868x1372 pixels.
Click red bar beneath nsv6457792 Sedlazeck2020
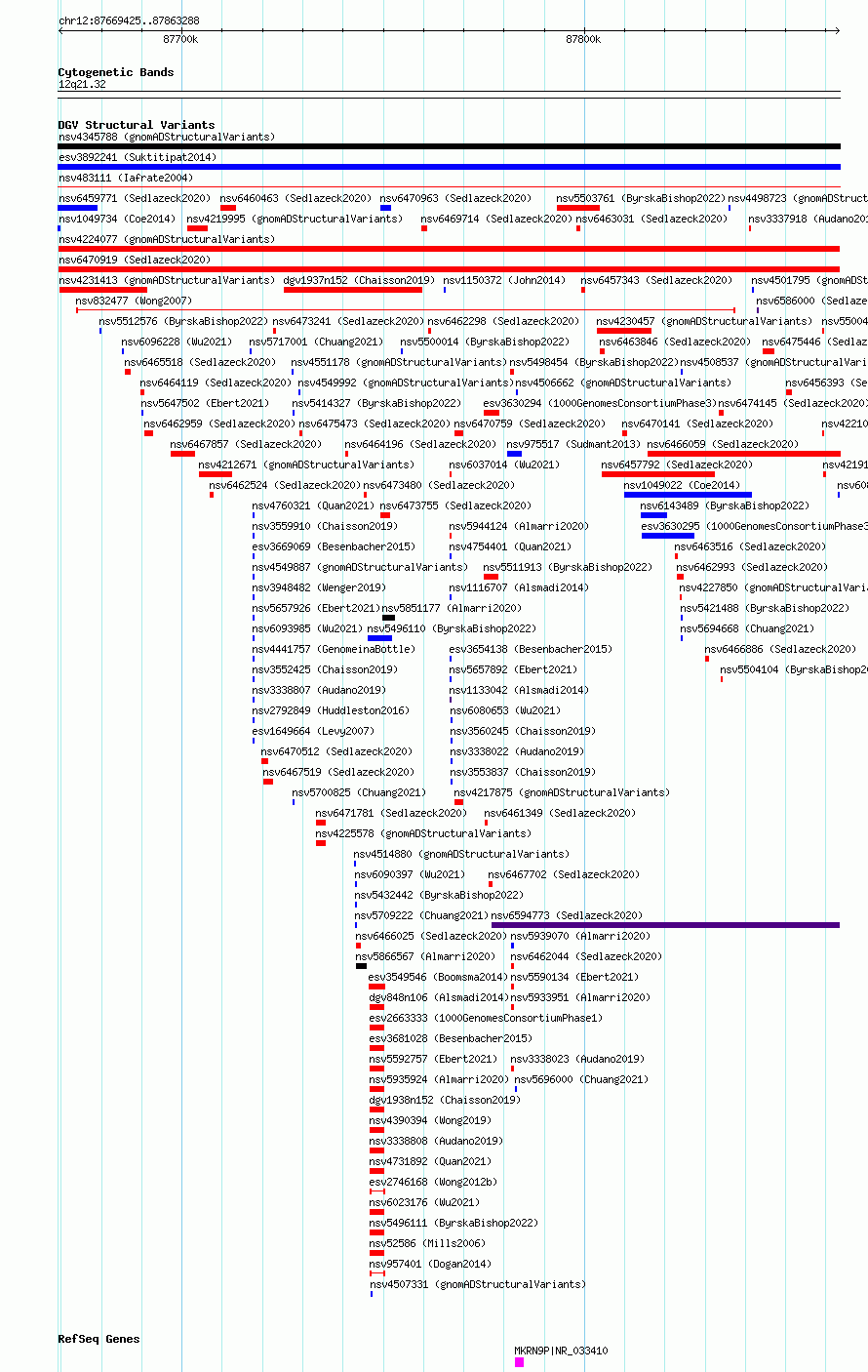658,474
